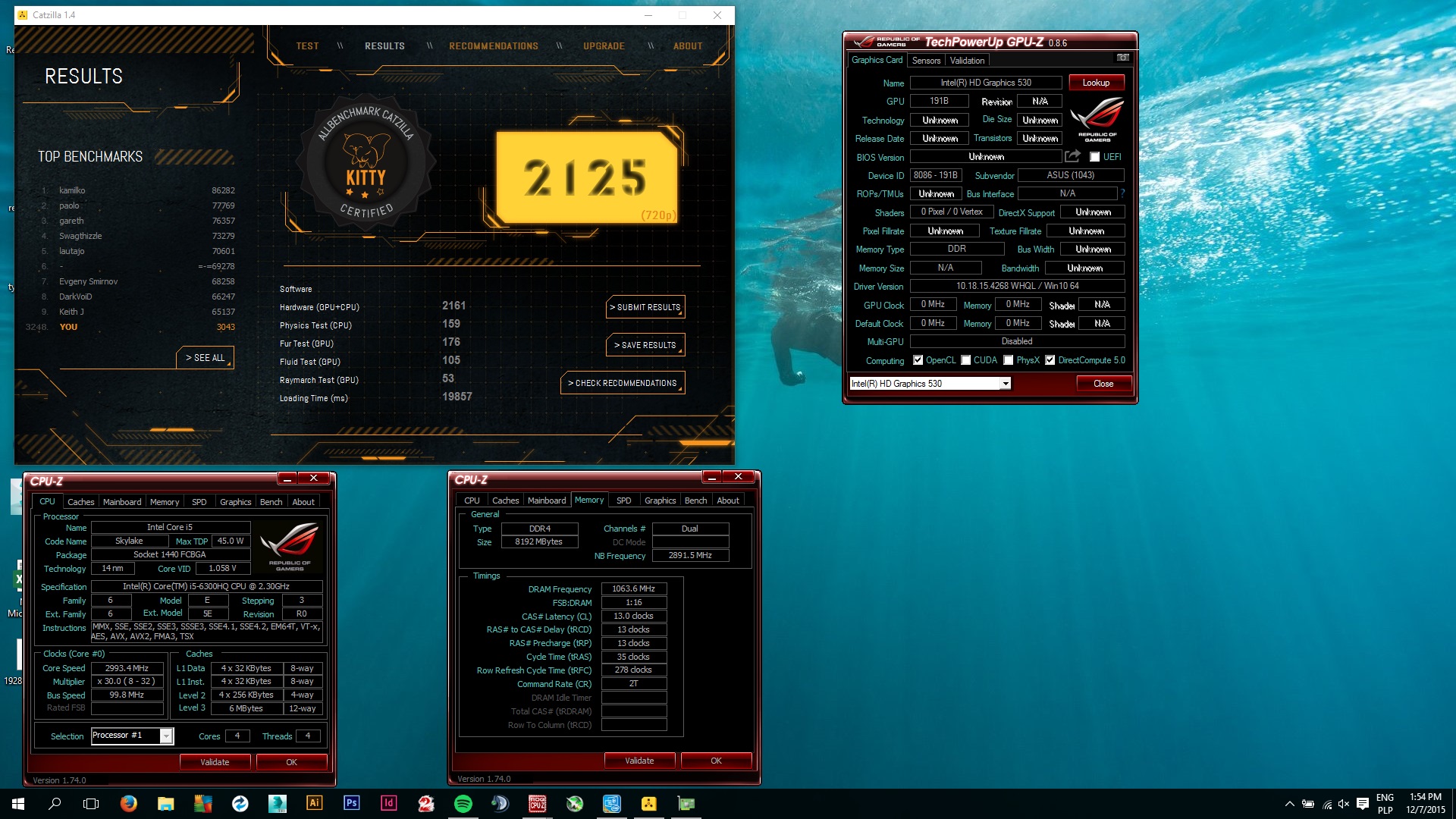
Task: Toggle the CUDA checkbox
Action: coord(965,360)
